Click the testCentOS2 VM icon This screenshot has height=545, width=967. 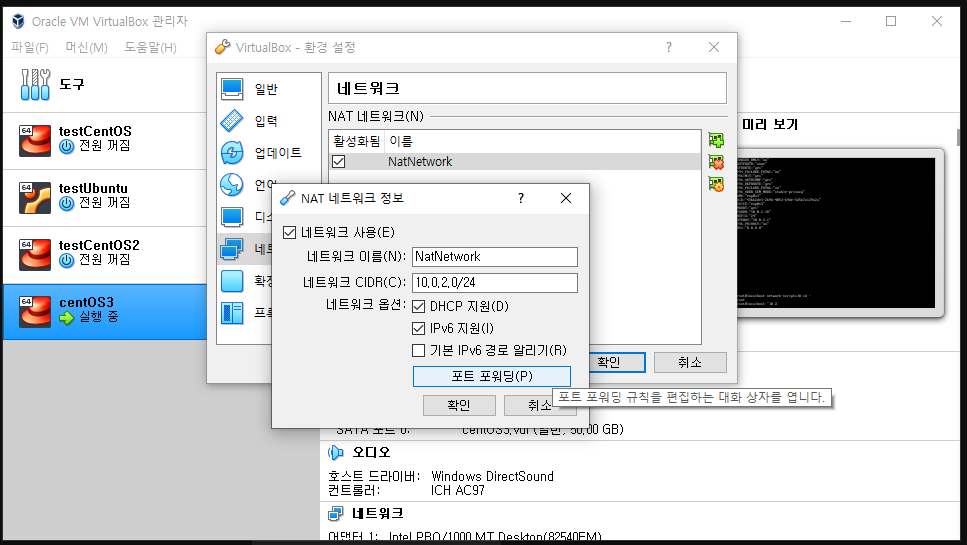pos(35,255)
